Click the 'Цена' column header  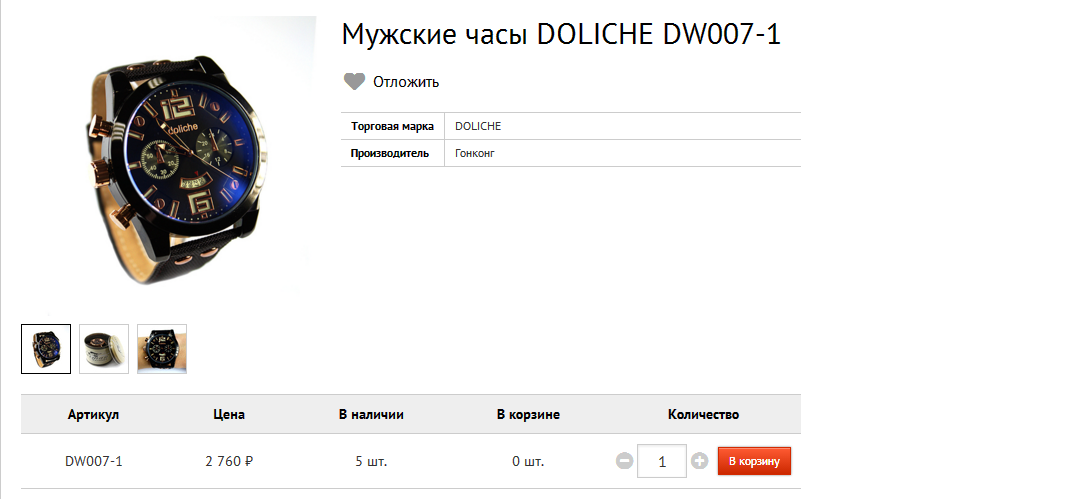pyautogui.click(x=229, y=414)
